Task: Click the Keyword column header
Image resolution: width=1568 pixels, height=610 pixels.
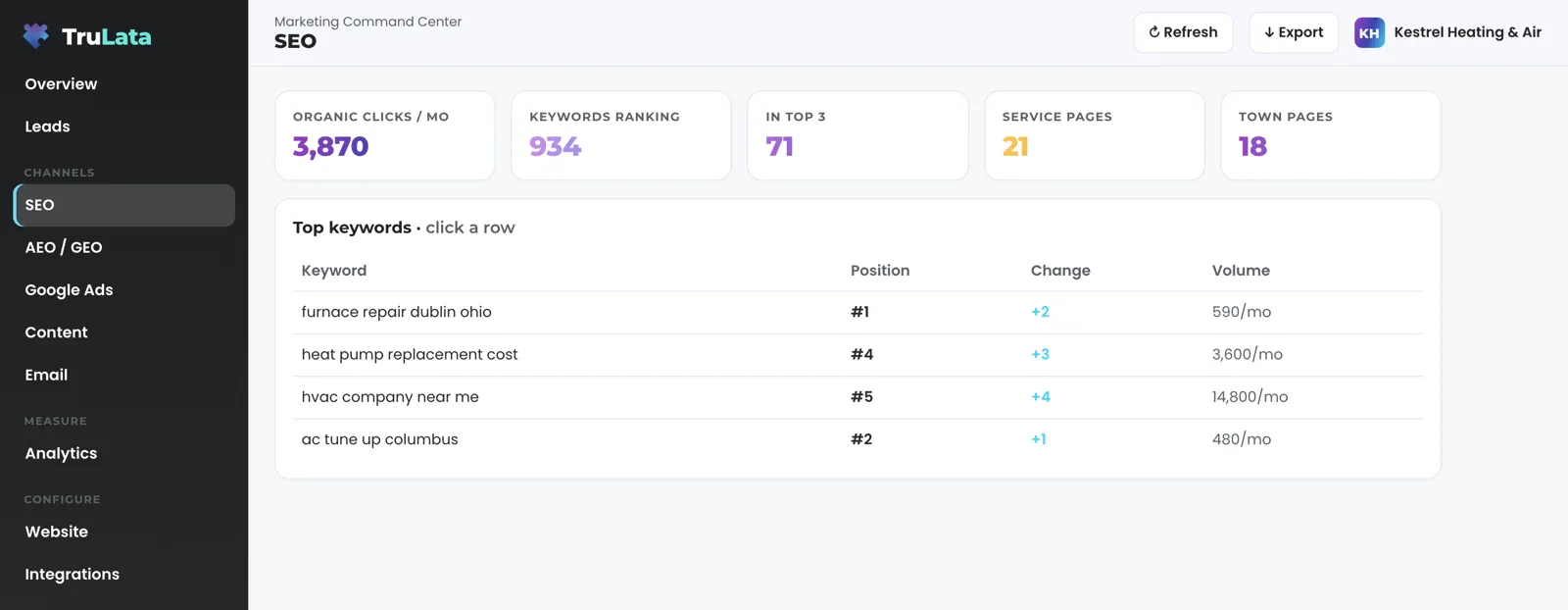Action: [334, 271]
